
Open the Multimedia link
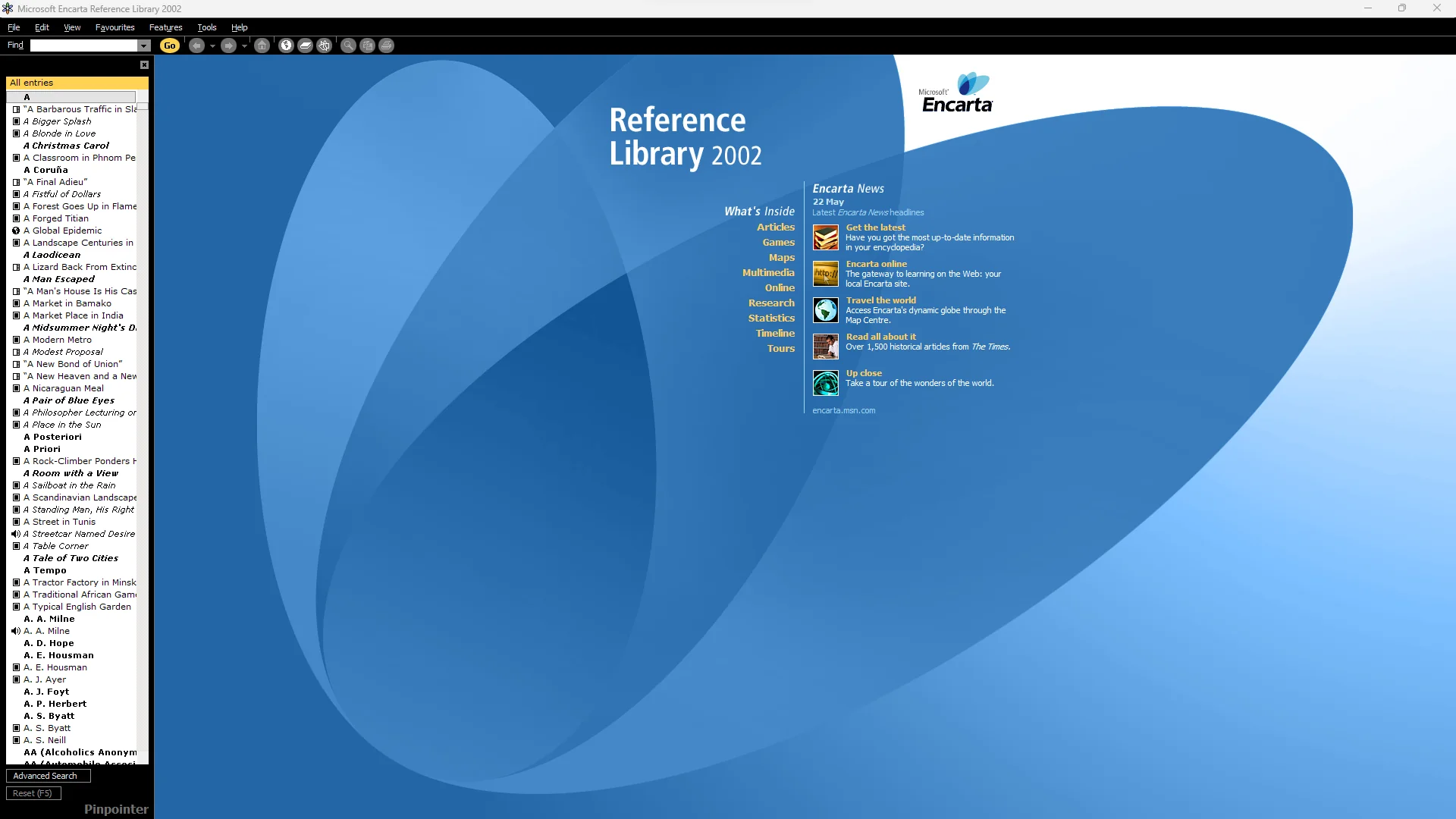pyautogui.click(x=768, y=272)
